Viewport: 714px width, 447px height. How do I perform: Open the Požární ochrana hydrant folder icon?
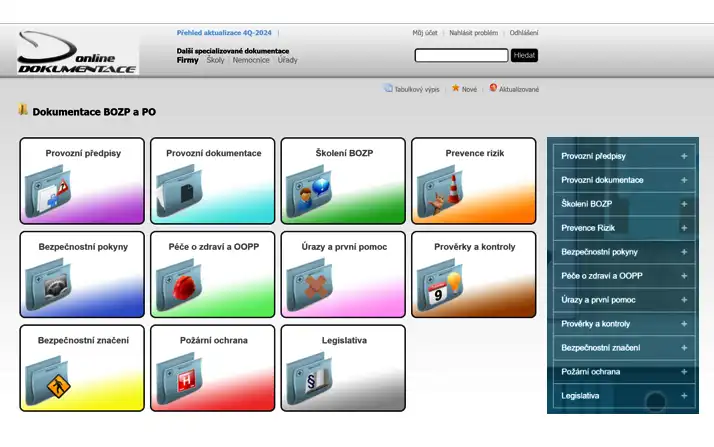[178, 379]
